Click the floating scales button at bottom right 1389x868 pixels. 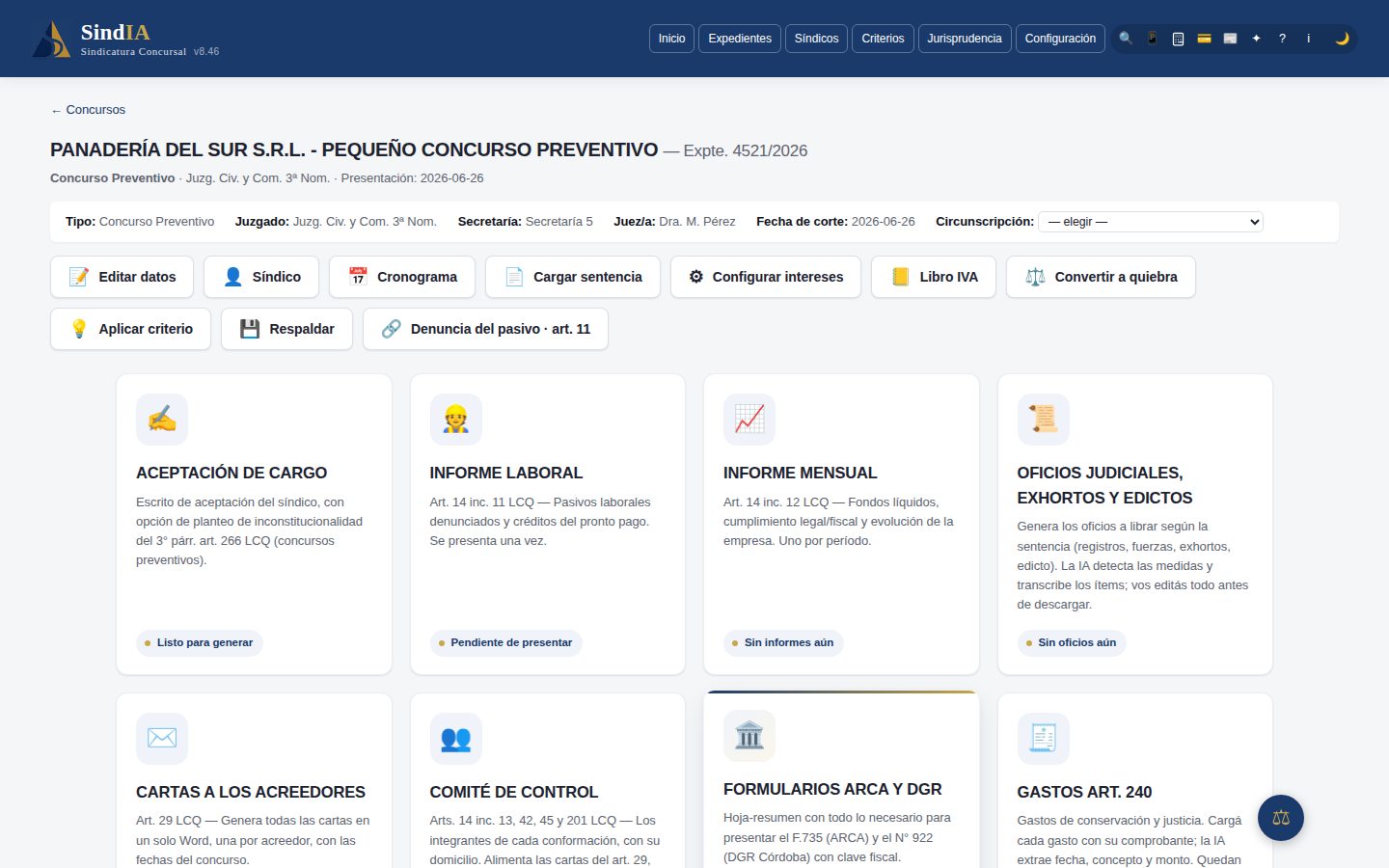pyautogui.click(x=1281, y=818)
